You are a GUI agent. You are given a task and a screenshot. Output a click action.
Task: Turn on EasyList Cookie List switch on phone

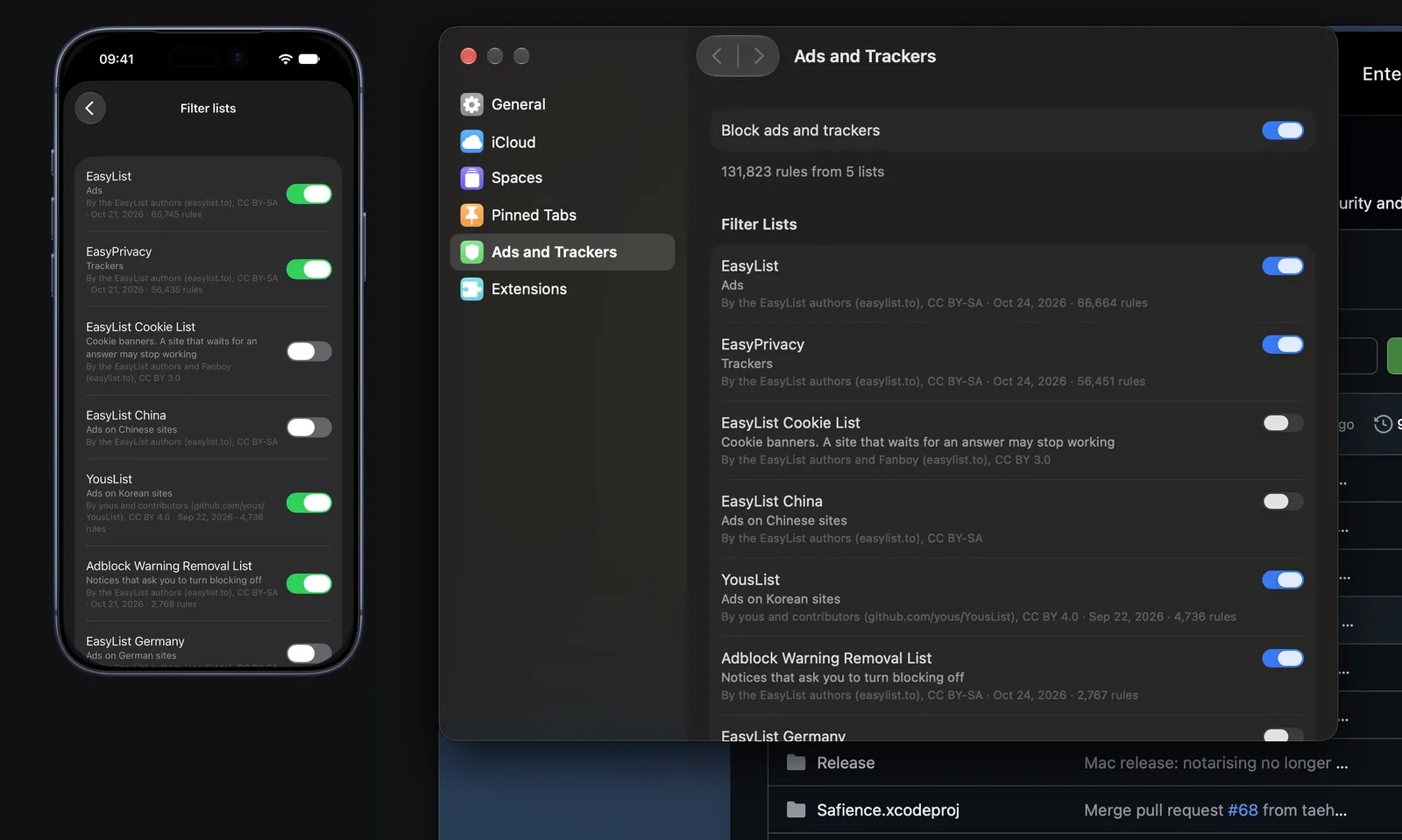click(309, 351)
